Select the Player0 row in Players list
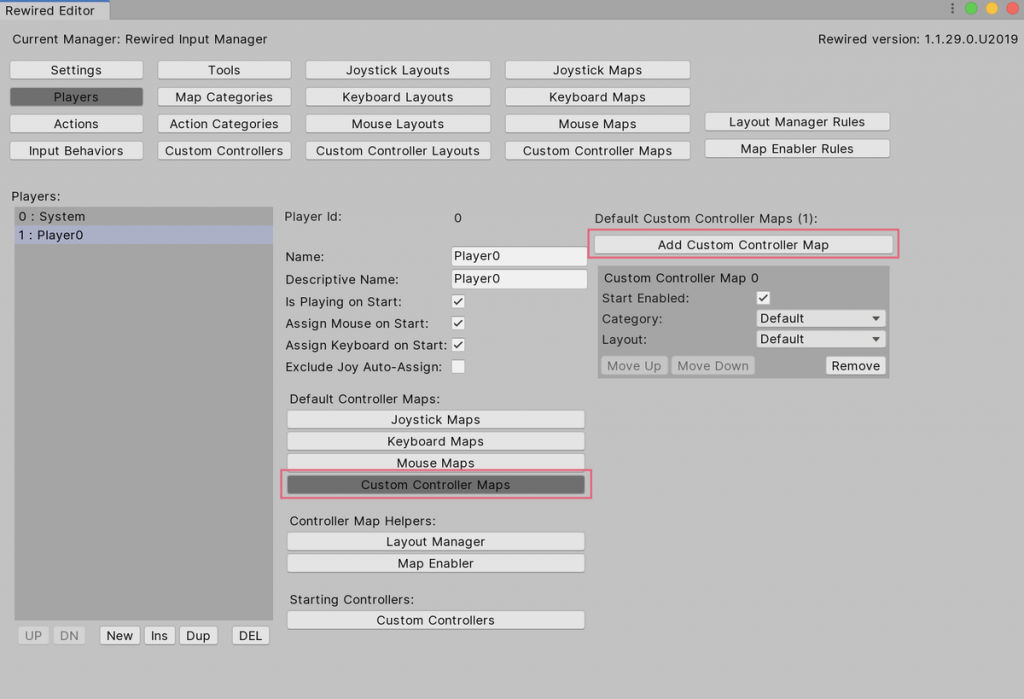This screenshot has width=1024, height=699. (144, 235)
